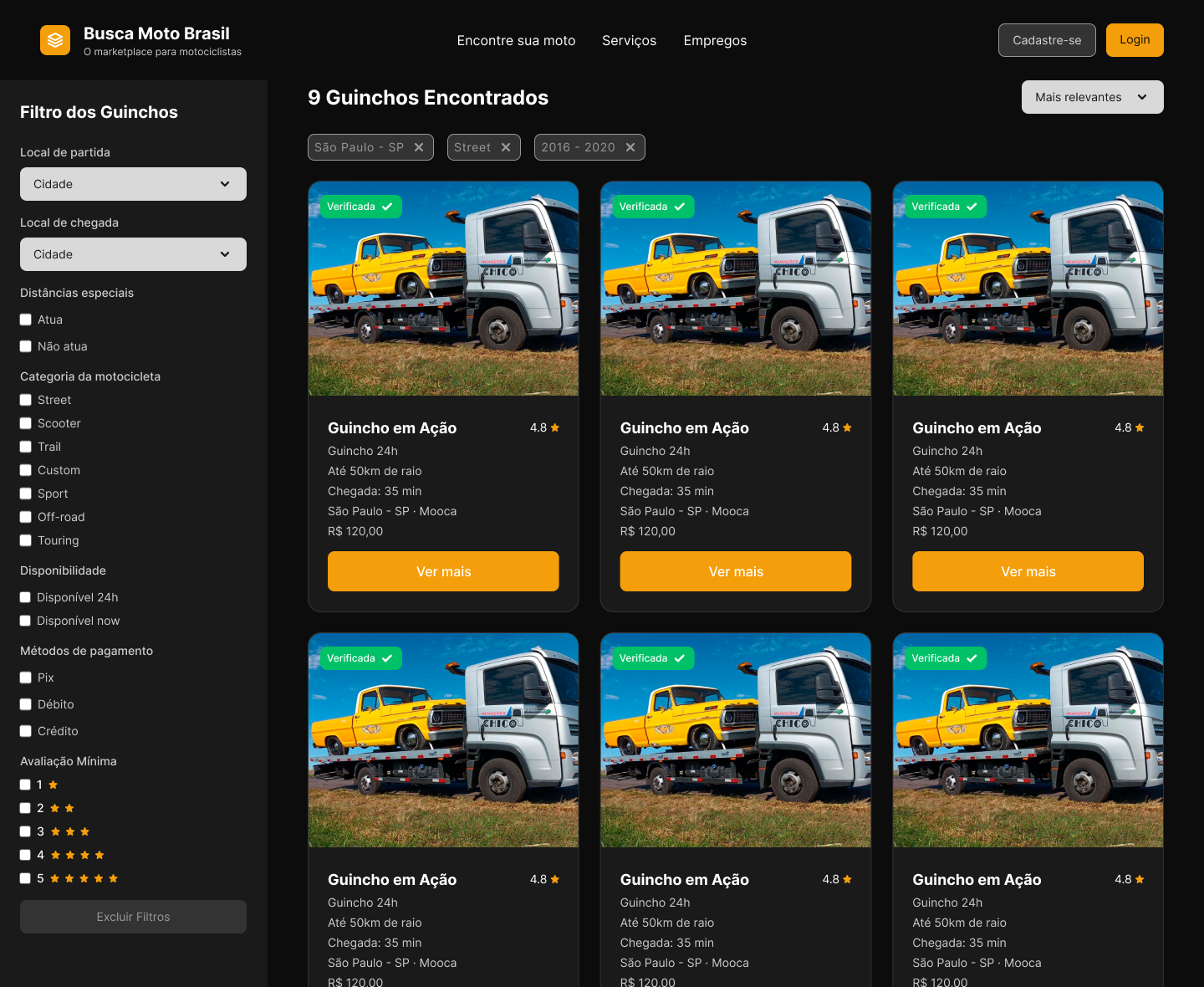Check the Sport category checkbox
The height and width of the screenshot is (987, 1204).
[26, 493]
